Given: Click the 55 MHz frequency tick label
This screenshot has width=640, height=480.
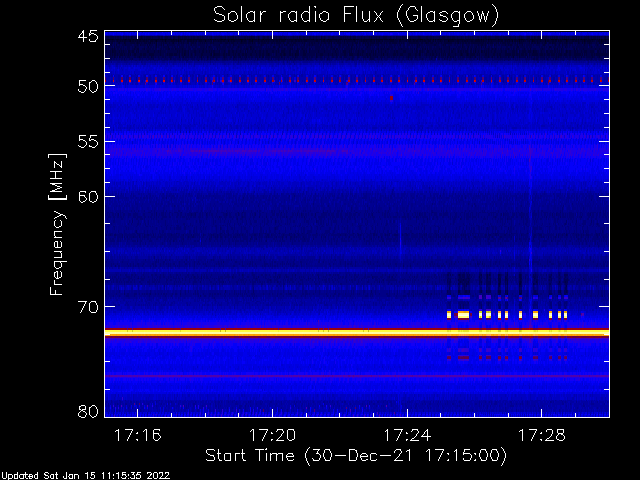Looking at the screenshot, I should click(88, 142).
